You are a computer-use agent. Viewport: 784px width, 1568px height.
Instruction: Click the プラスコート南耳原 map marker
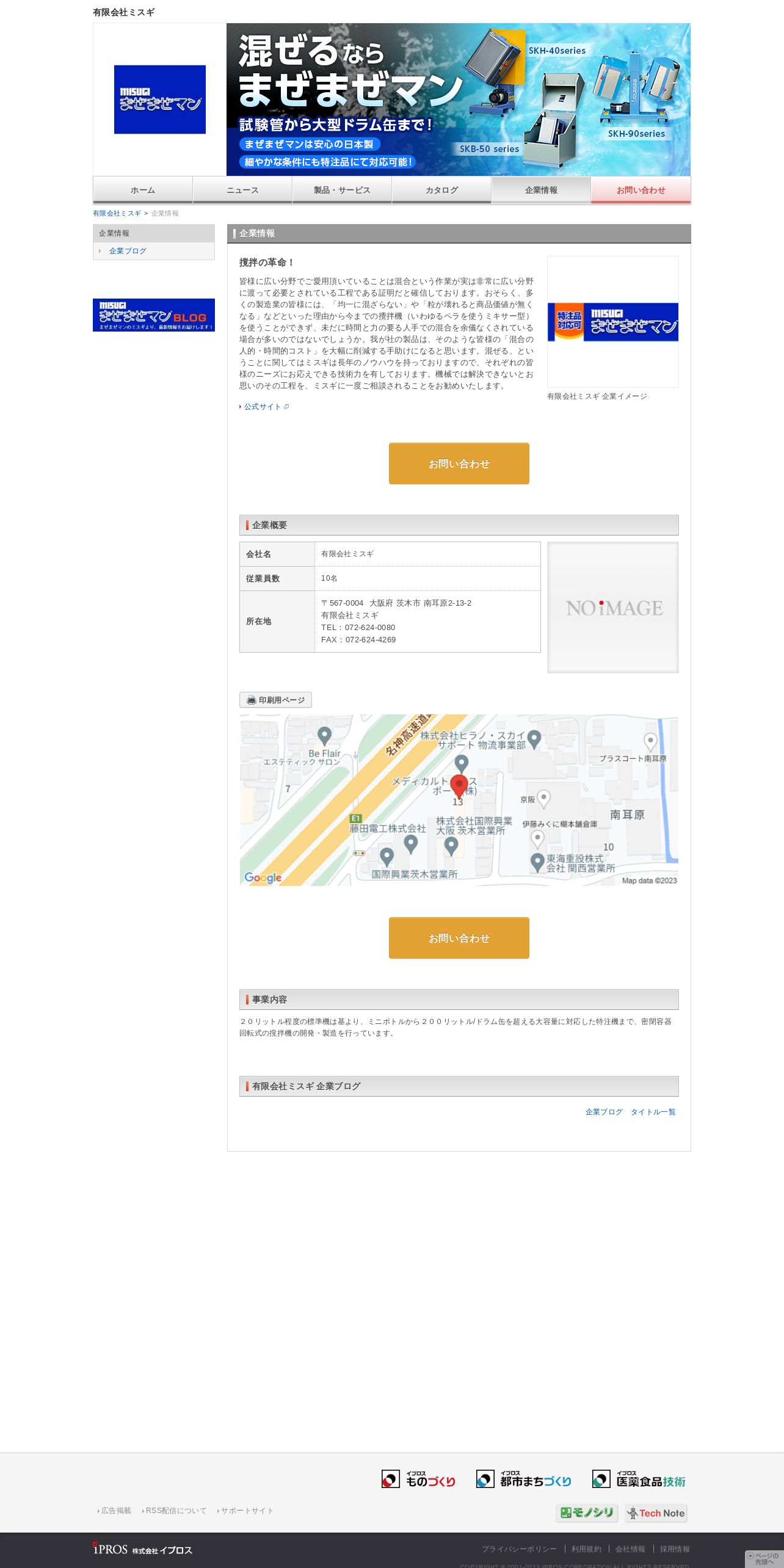click(651, 742)
